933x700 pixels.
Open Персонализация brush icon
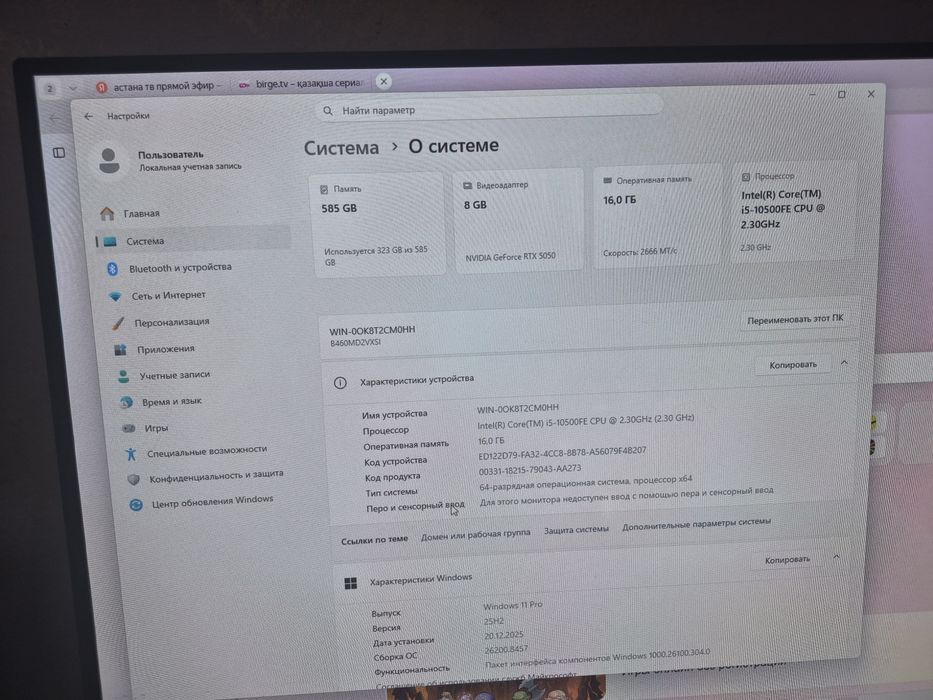click(118, 323)
